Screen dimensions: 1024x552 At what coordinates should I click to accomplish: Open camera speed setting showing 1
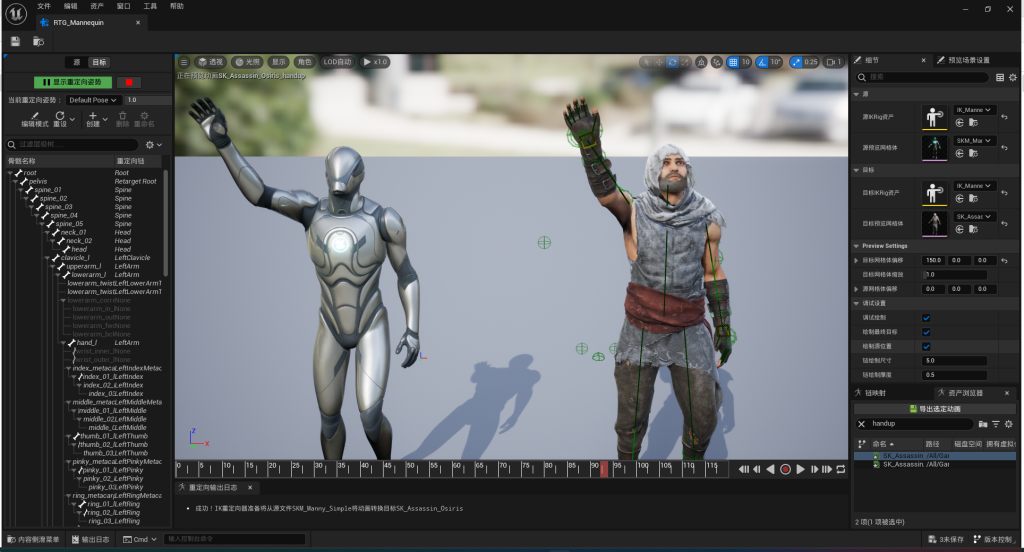click(833, 62)
